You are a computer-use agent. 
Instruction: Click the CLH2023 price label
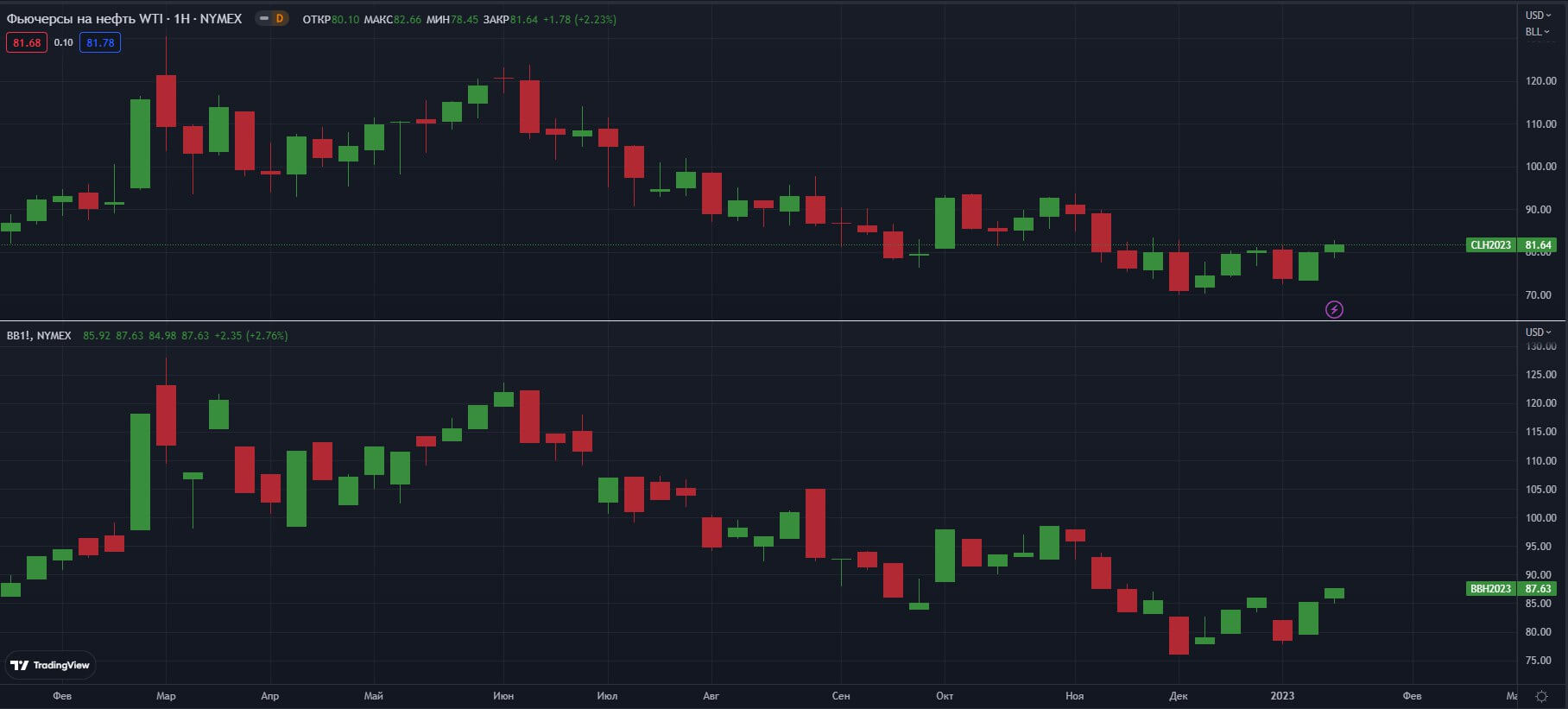(x=1491, y=245)
